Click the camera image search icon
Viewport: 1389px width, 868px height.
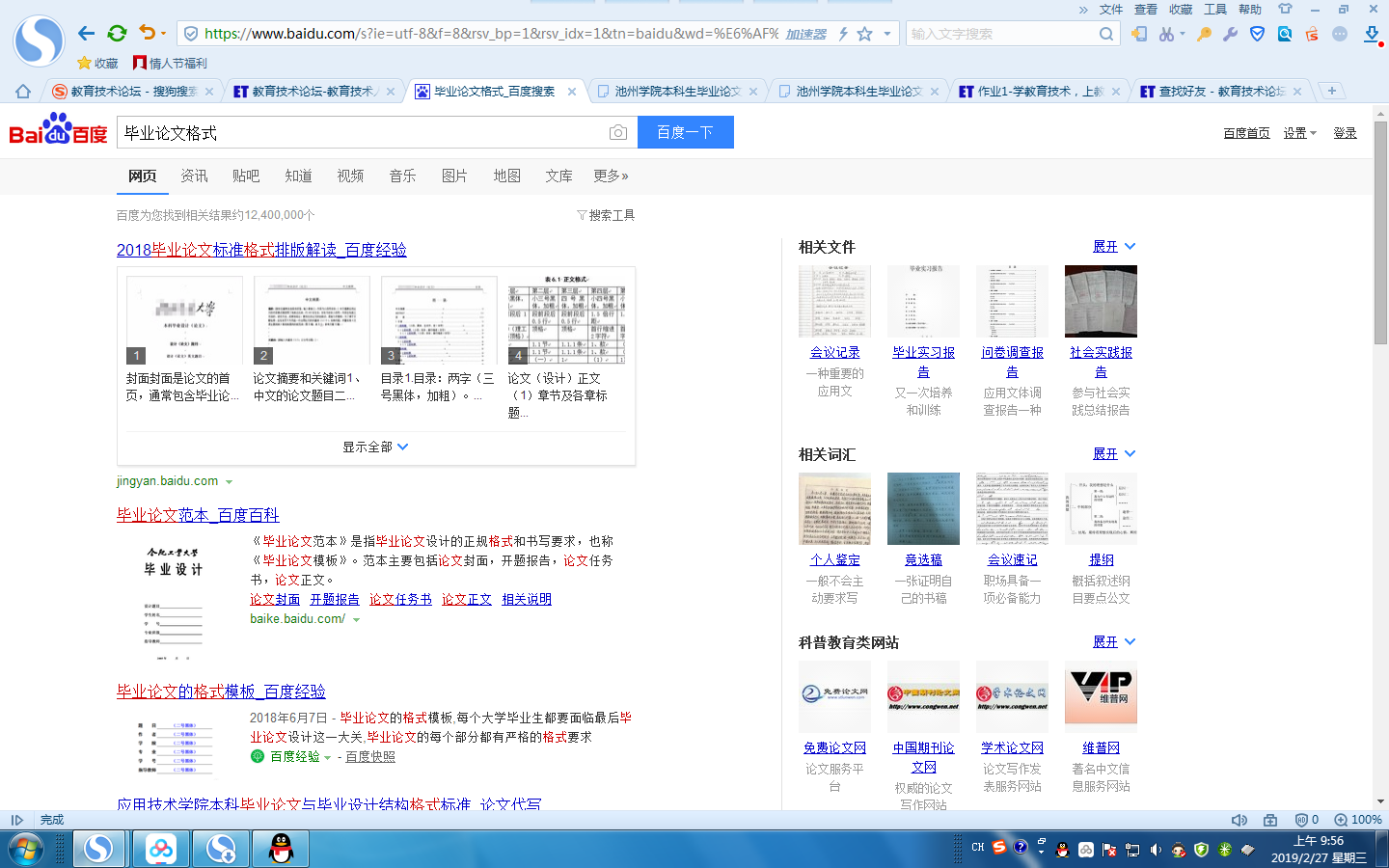click(x=618, y=132)
